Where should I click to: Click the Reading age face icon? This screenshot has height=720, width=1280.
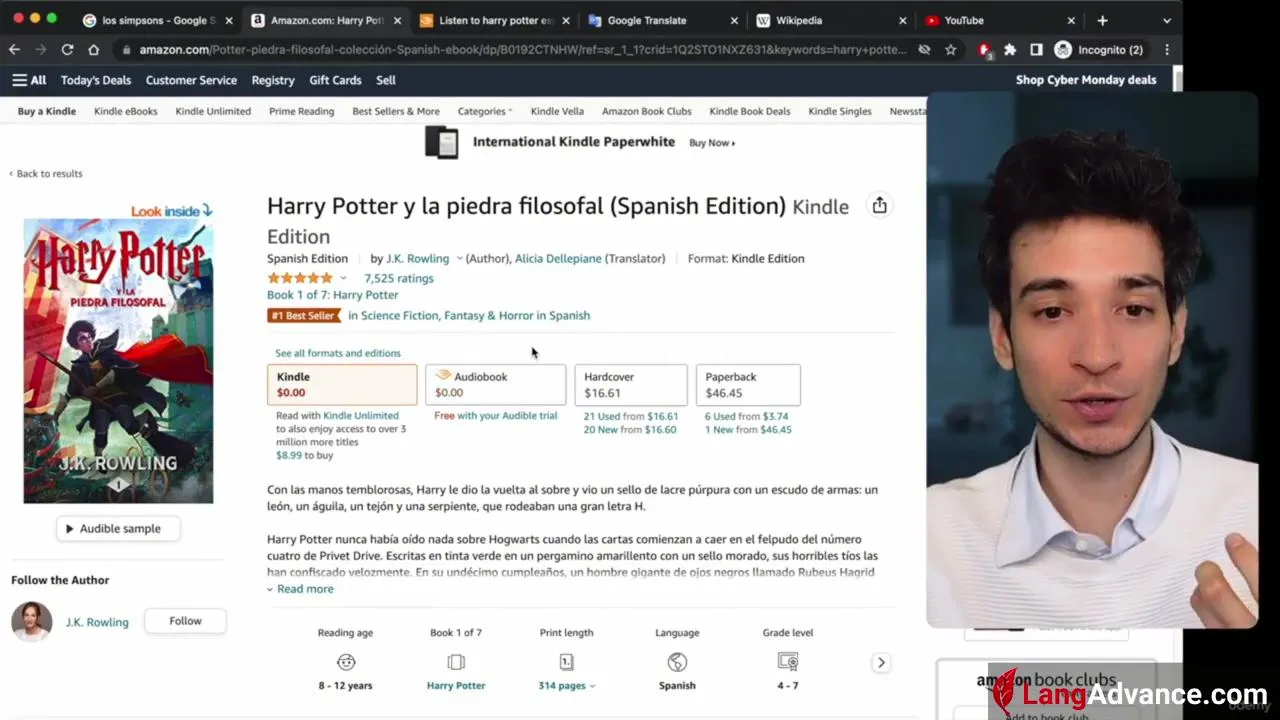click(346, 662)
